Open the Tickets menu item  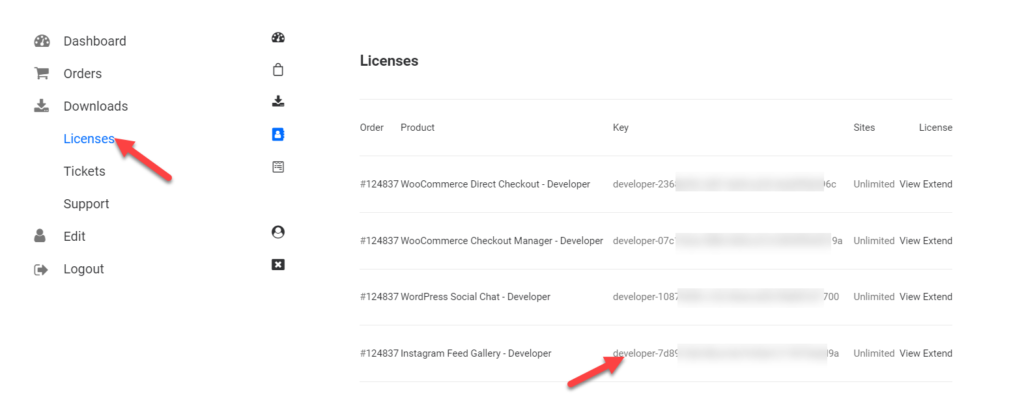(x=84, y=171)
